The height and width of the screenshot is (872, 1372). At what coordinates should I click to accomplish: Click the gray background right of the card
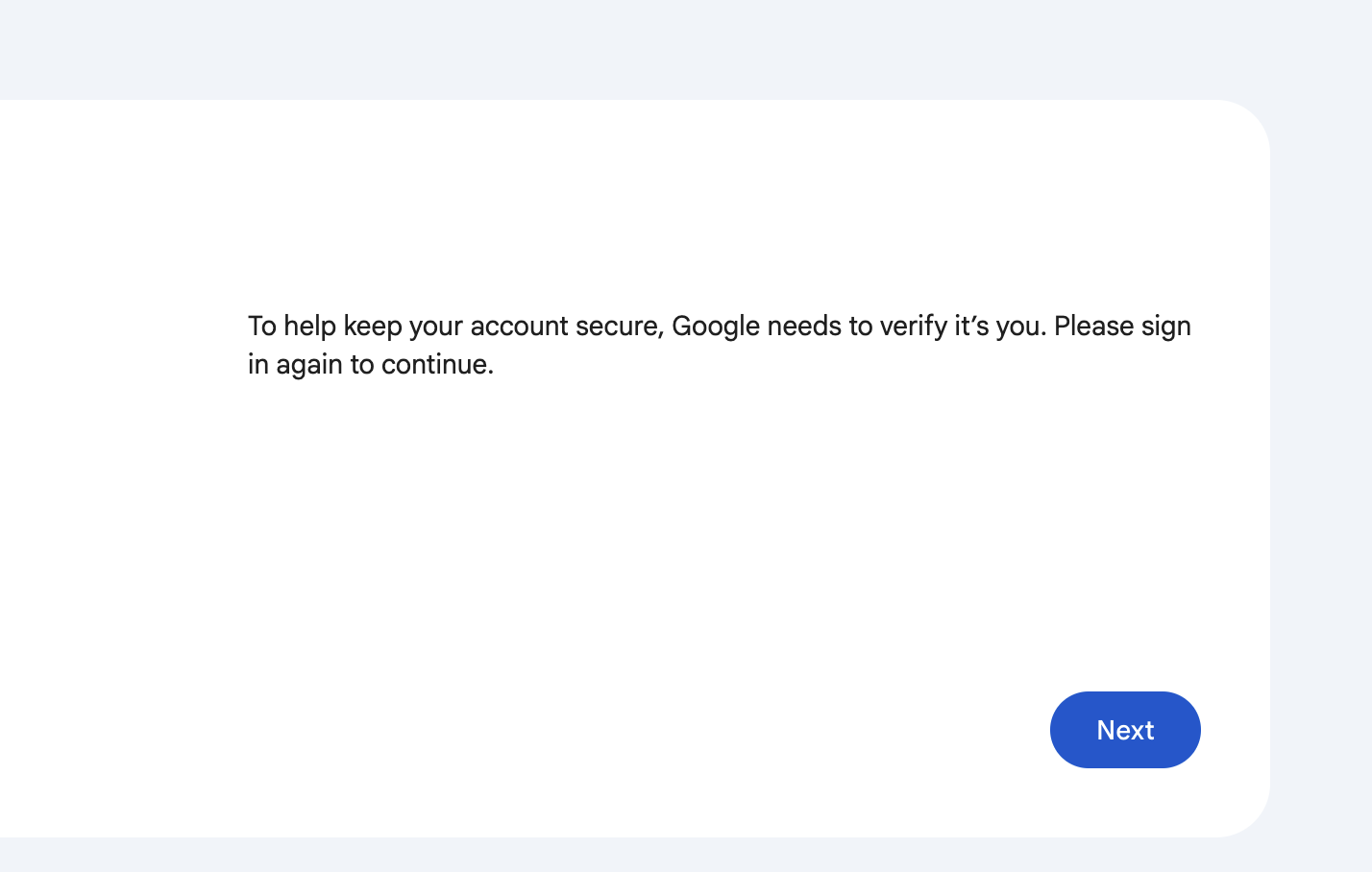click(1321, 461)
